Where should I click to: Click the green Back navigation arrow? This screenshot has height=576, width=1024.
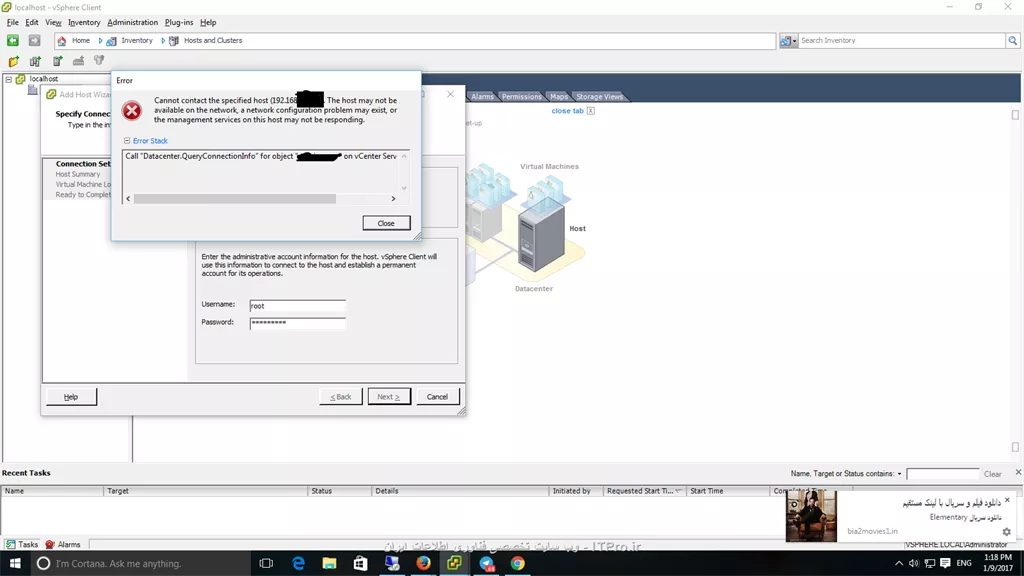coord(12,40)
